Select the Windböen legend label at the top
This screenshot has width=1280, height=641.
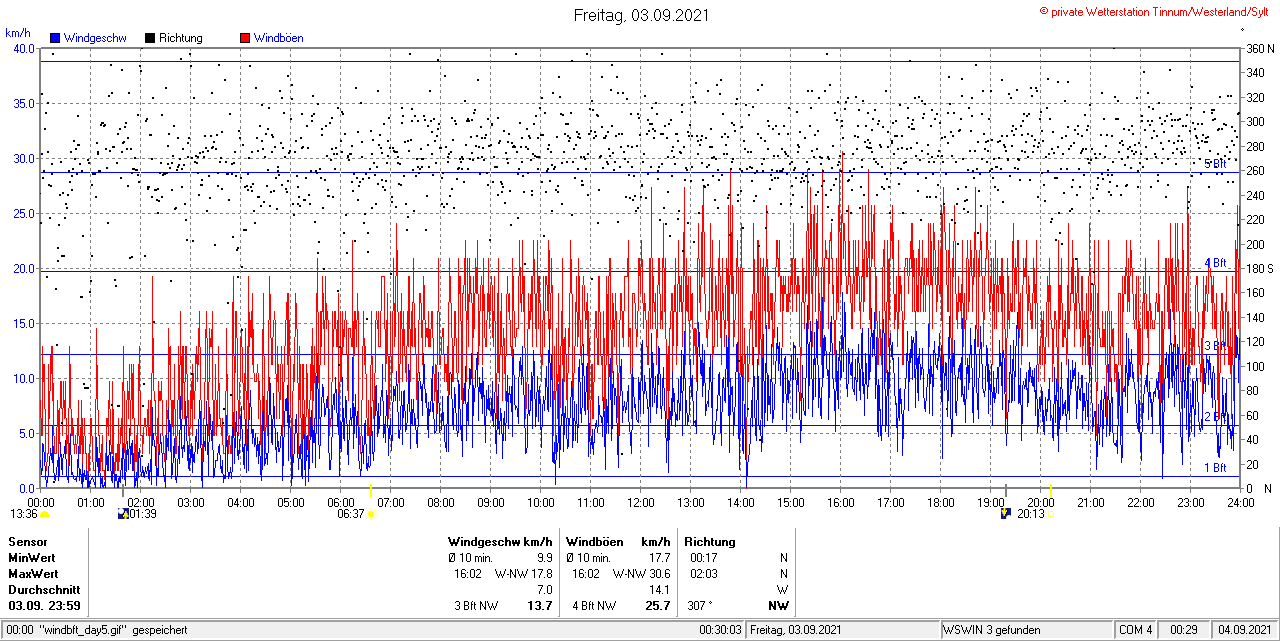pos(279,38)
